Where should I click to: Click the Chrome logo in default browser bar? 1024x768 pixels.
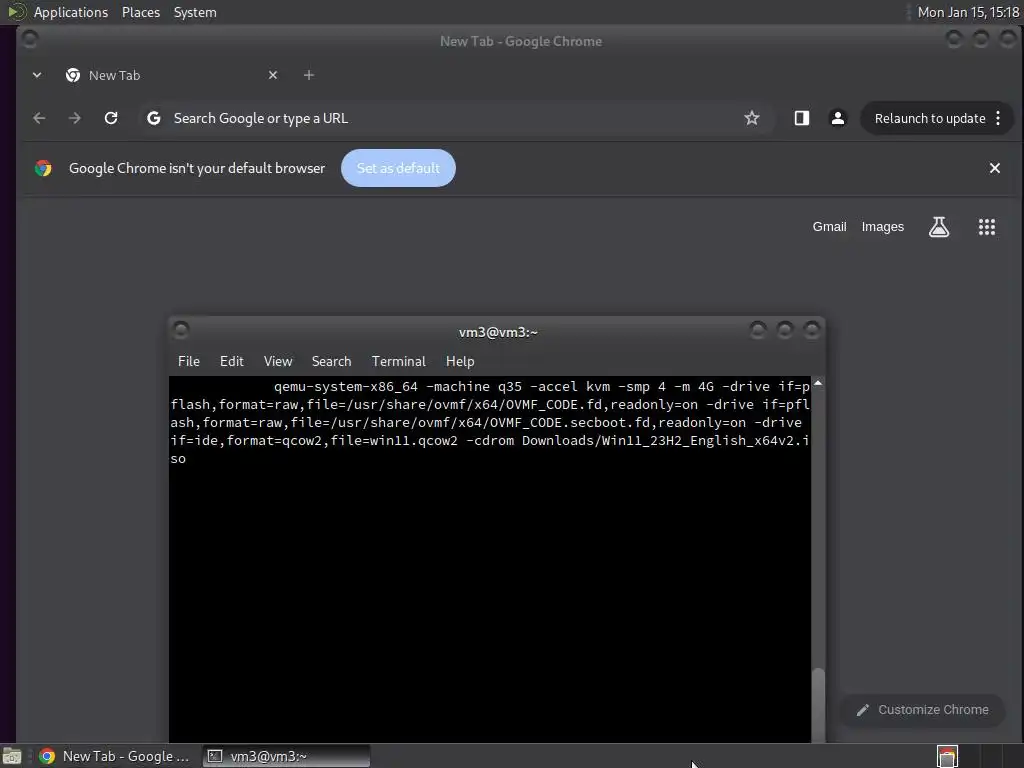coord(43,168)
